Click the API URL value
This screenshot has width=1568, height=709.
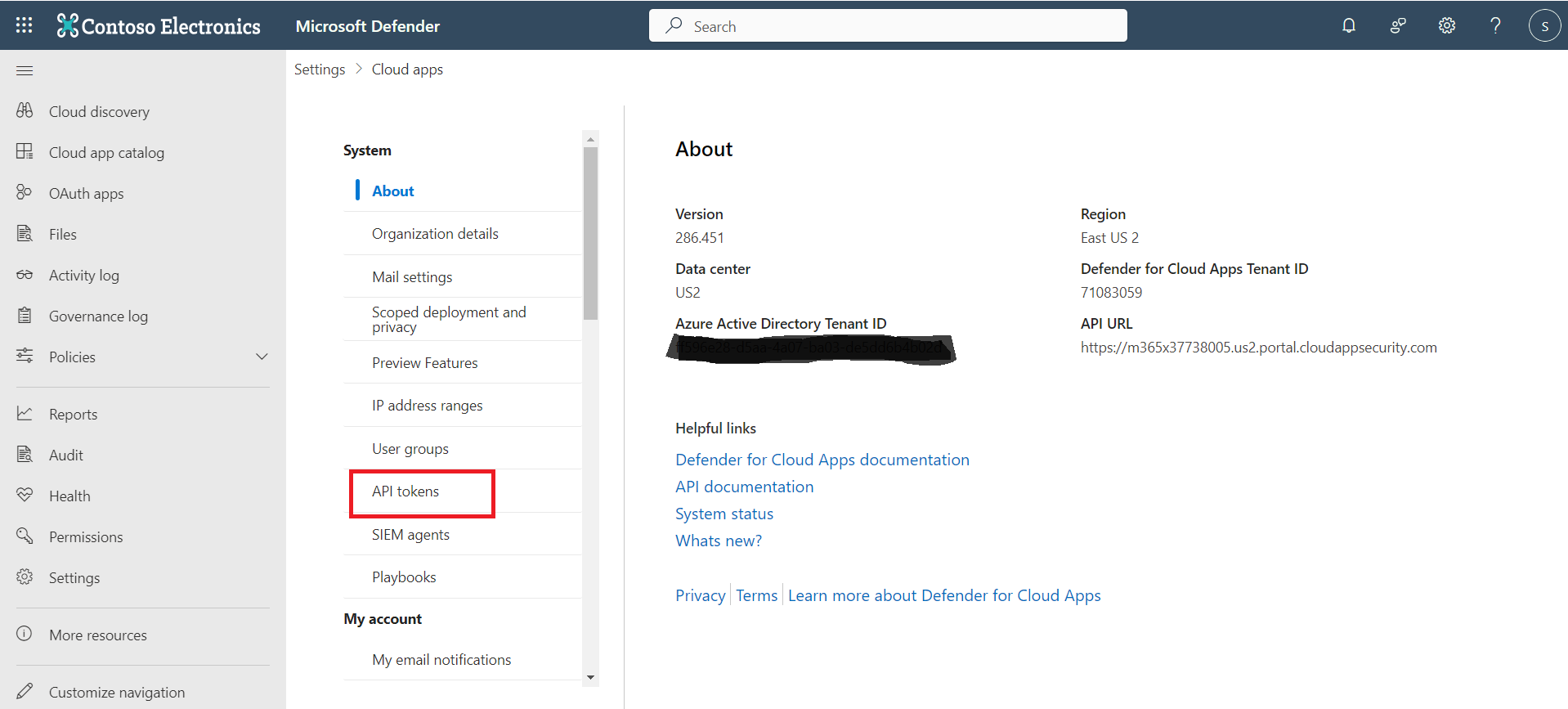(1259, 348)
